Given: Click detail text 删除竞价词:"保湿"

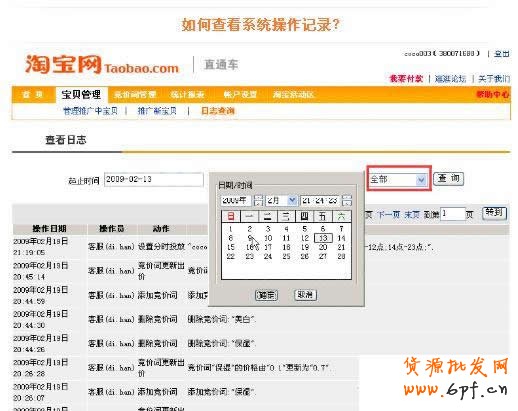Looking at the screenshot, I should (221, 343).
